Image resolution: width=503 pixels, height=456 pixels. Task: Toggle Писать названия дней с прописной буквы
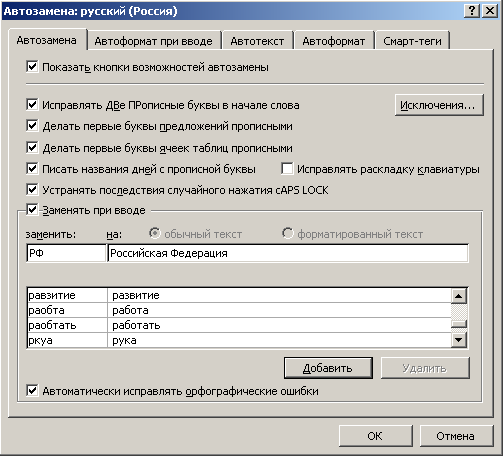point(32,169)
